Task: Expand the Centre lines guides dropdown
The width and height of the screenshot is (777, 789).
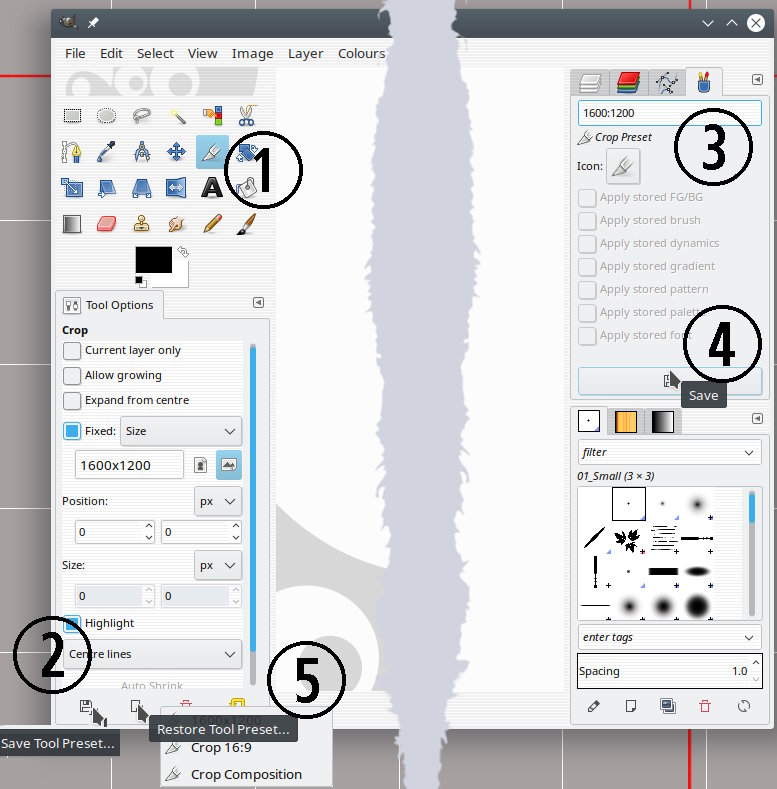Action: click(x=154, y=654)
